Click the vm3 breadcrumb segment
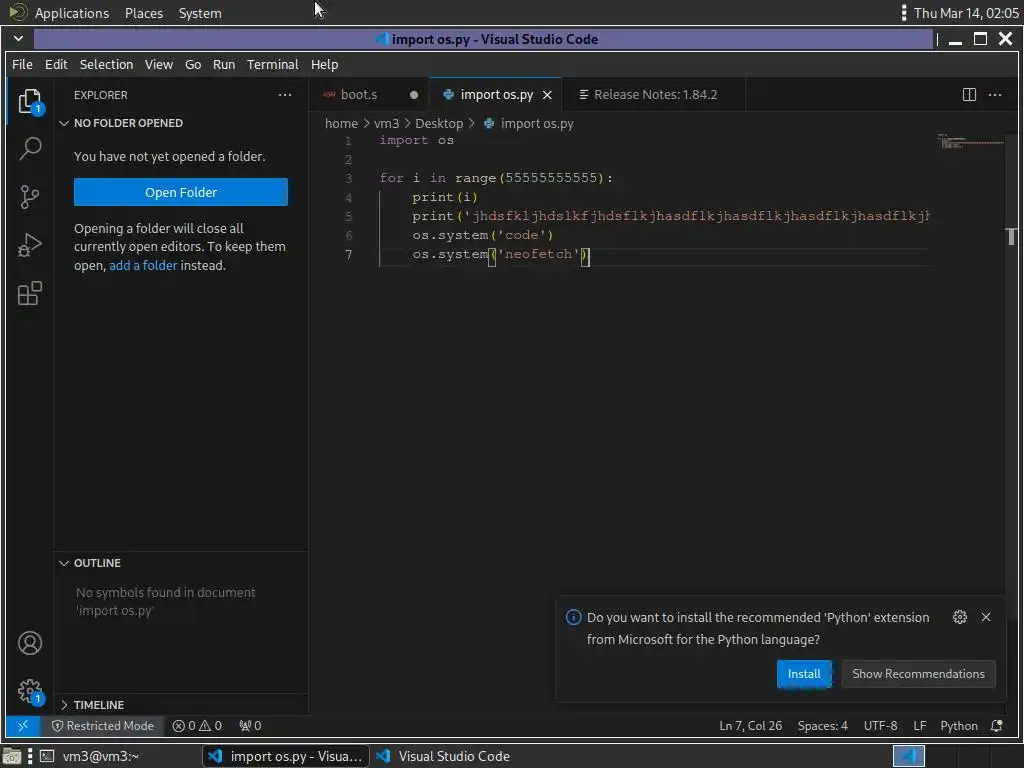1024x768 pixels. point(386,123)
